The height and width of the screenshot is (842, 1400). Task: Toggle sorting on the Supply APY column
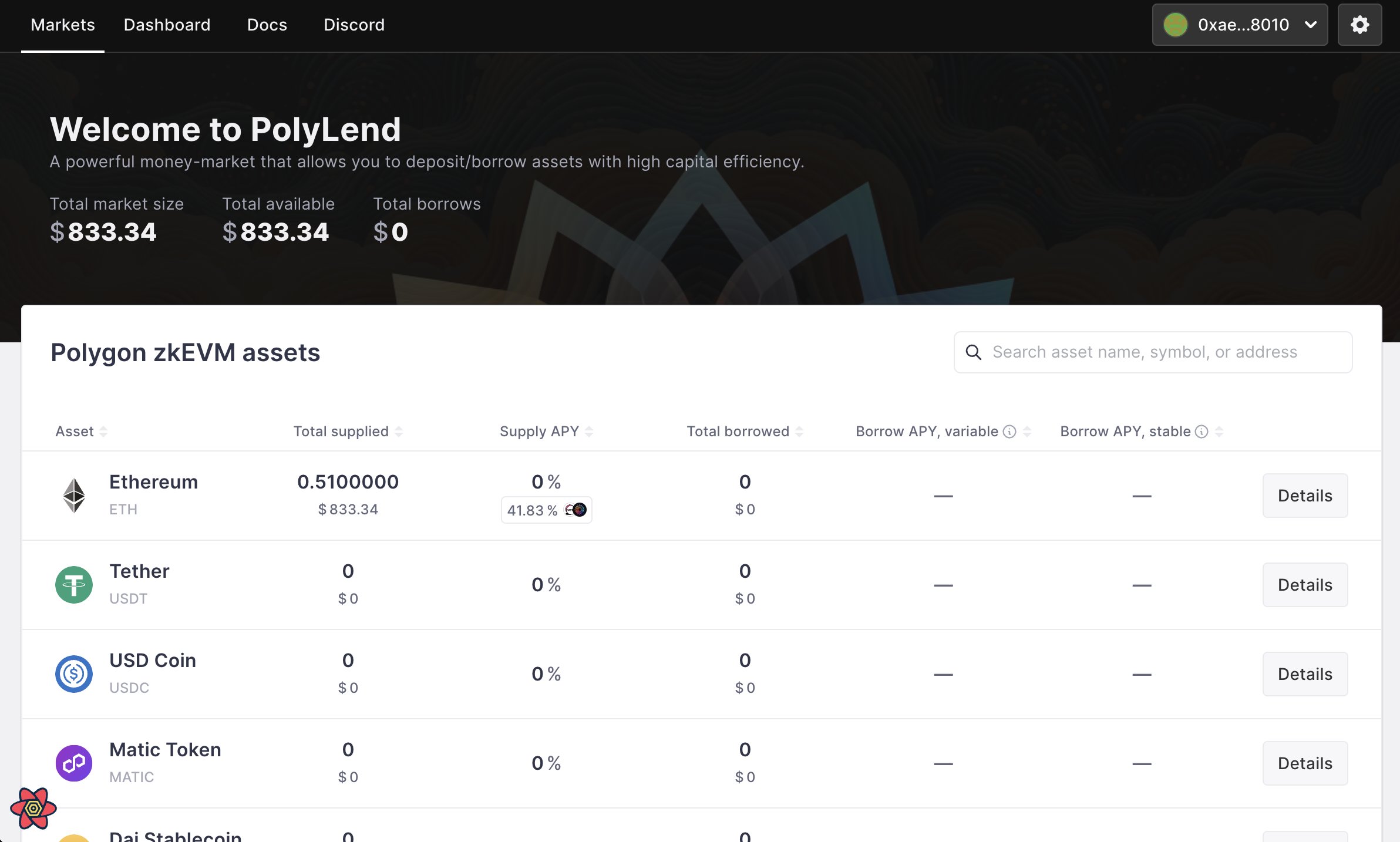click(589, 431)
